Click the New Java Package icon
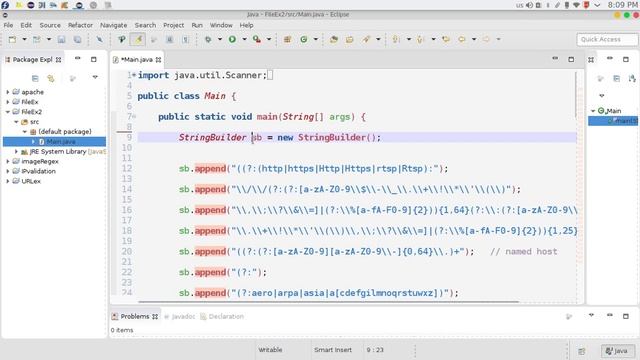The width and height of the screenshot is (640, 360). coord(287,39)
